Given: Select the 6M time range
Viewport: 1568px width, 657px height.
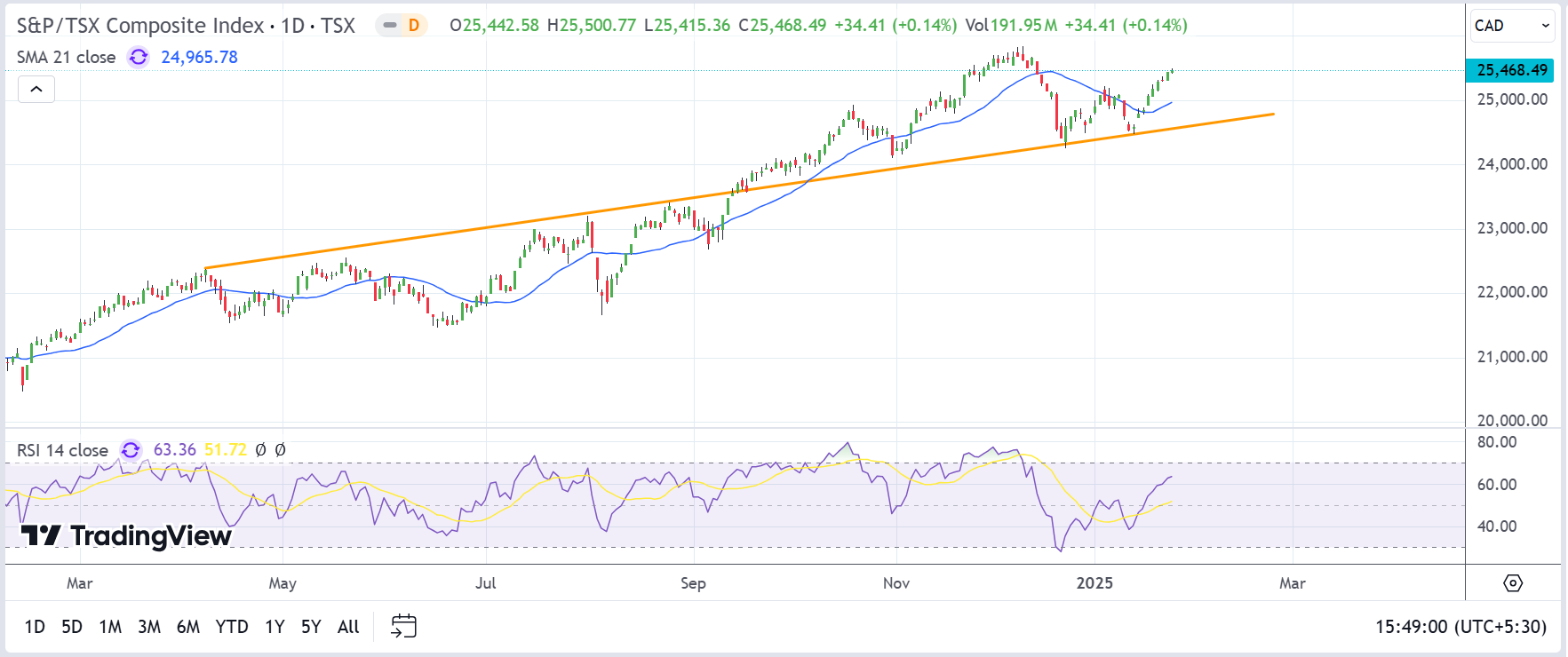Looking at the screenshot, I should pos(188,627).
